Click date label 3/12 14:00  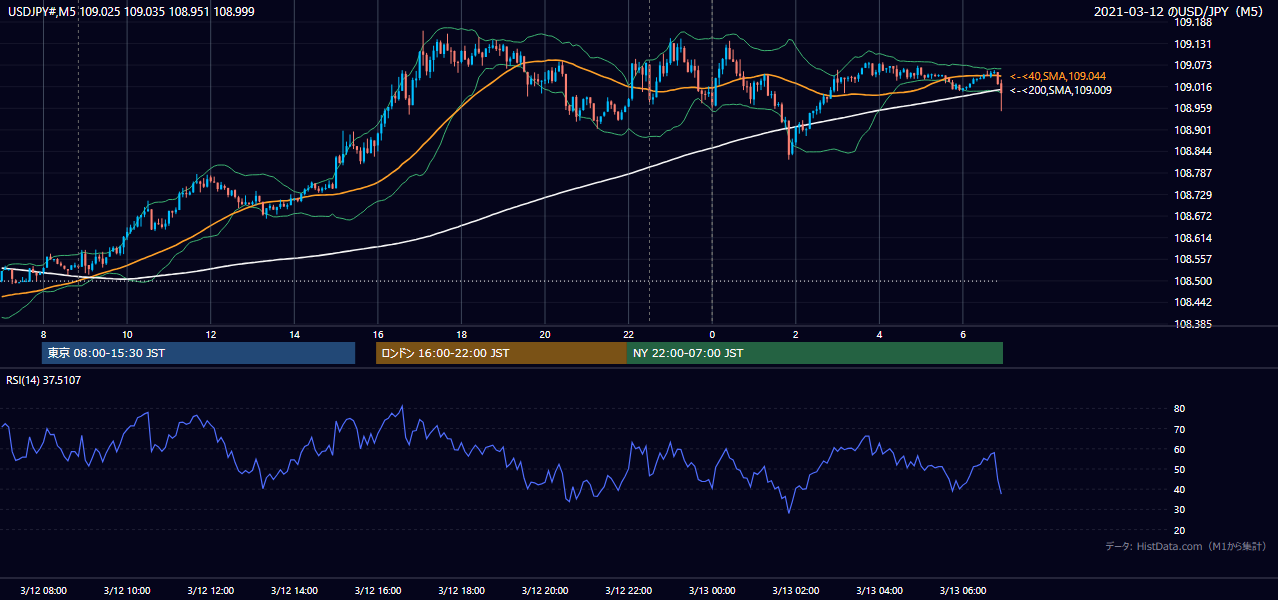pyautogui.click(x=294, y=591)
